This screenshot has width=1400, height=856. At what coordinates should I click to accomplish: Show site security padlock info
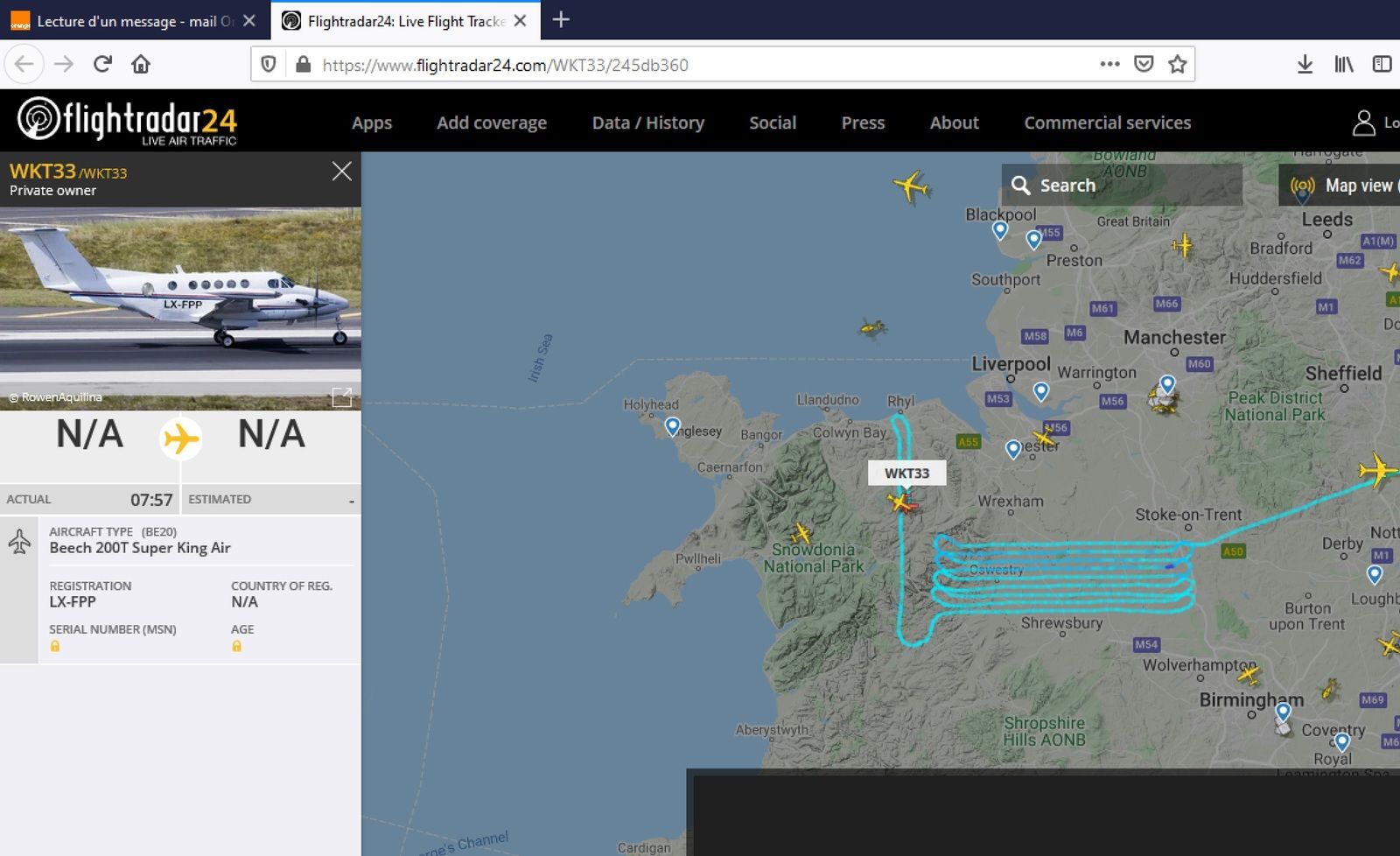[x=303, y=64]
